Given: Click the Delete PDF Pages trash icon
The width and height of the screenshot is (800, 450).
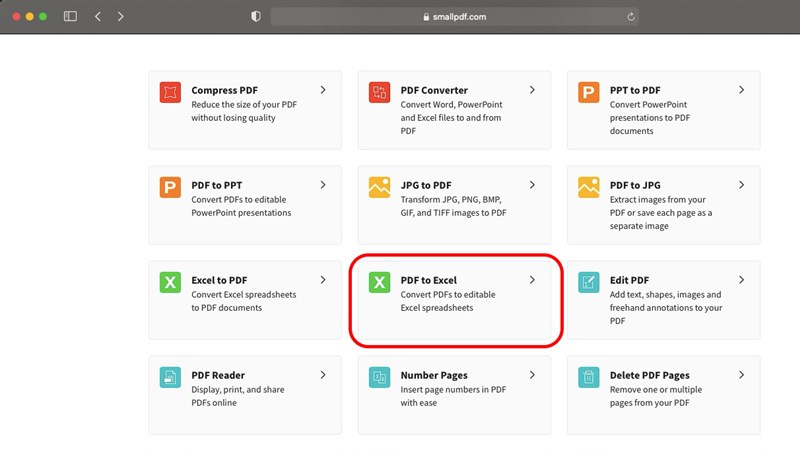Looking at the screenshot, I should (588, 377).
